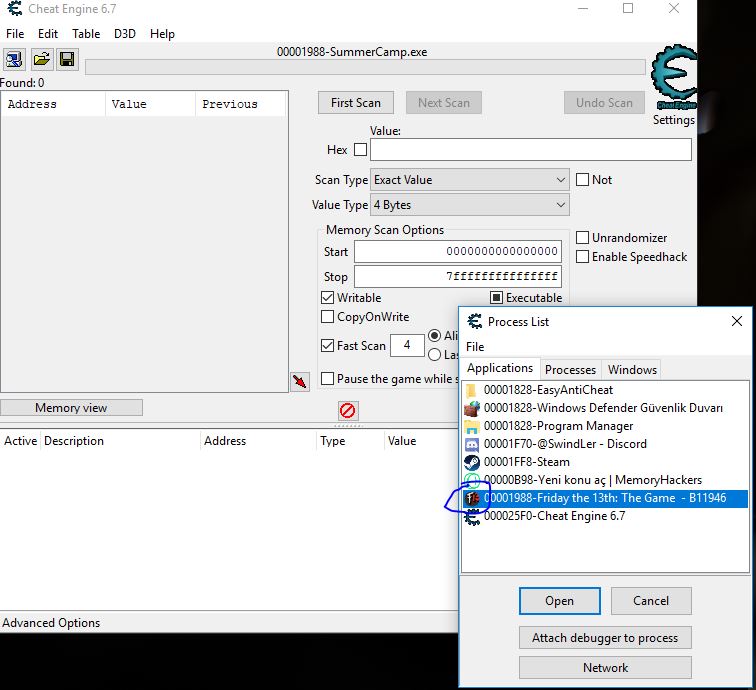
Task: Click the Program Manager folder icon
Action: (472, 426)
